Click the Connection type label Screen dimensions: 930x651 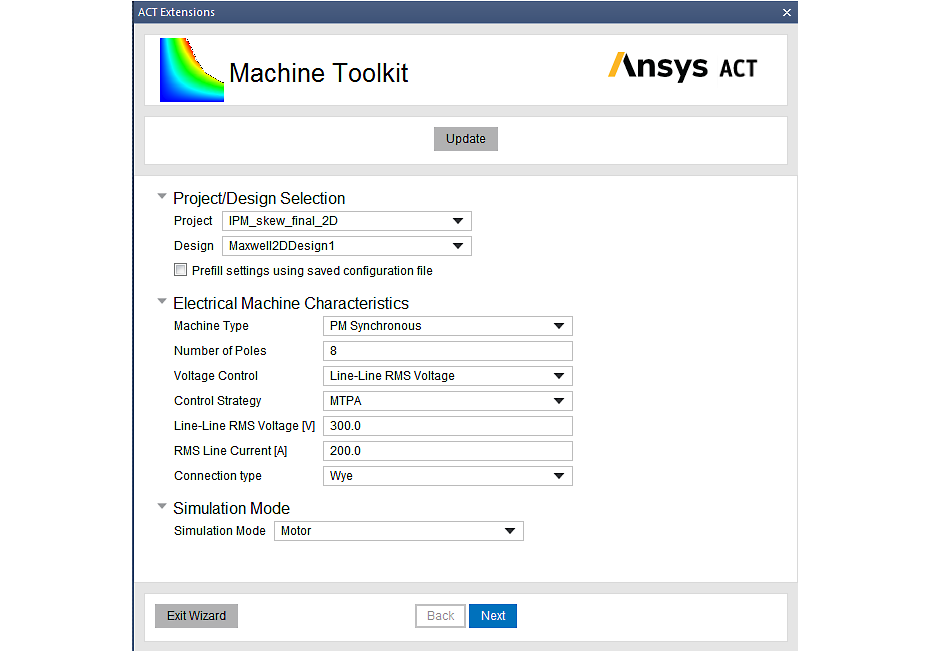click(218, 476)
